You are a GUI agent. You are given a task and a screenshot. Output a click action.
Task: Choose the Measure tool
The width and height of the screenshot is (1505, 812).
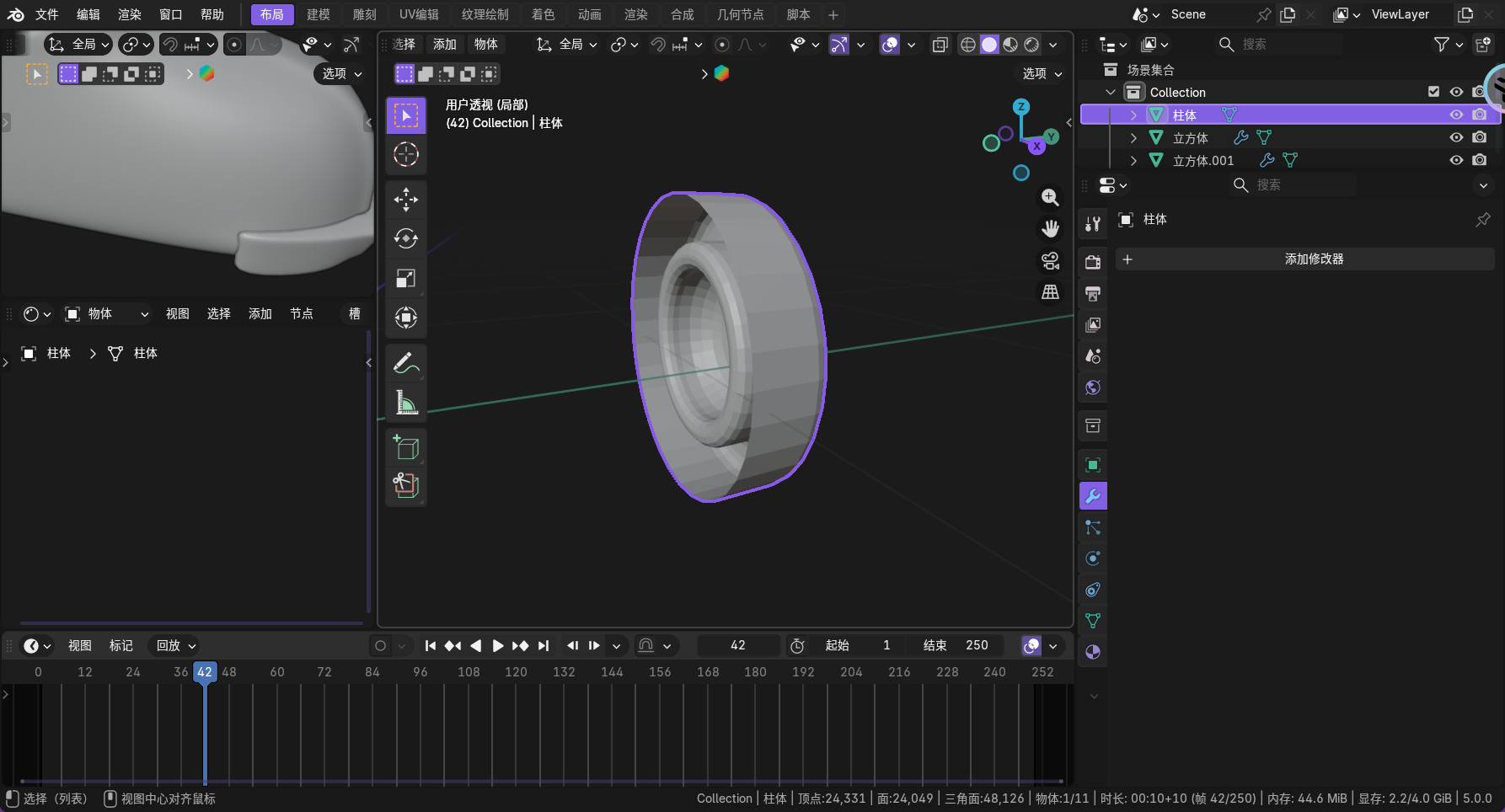click(x=405, y=403)
